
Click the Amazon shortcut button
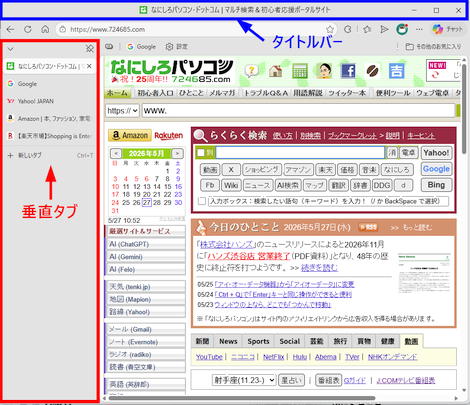(130, 135)
